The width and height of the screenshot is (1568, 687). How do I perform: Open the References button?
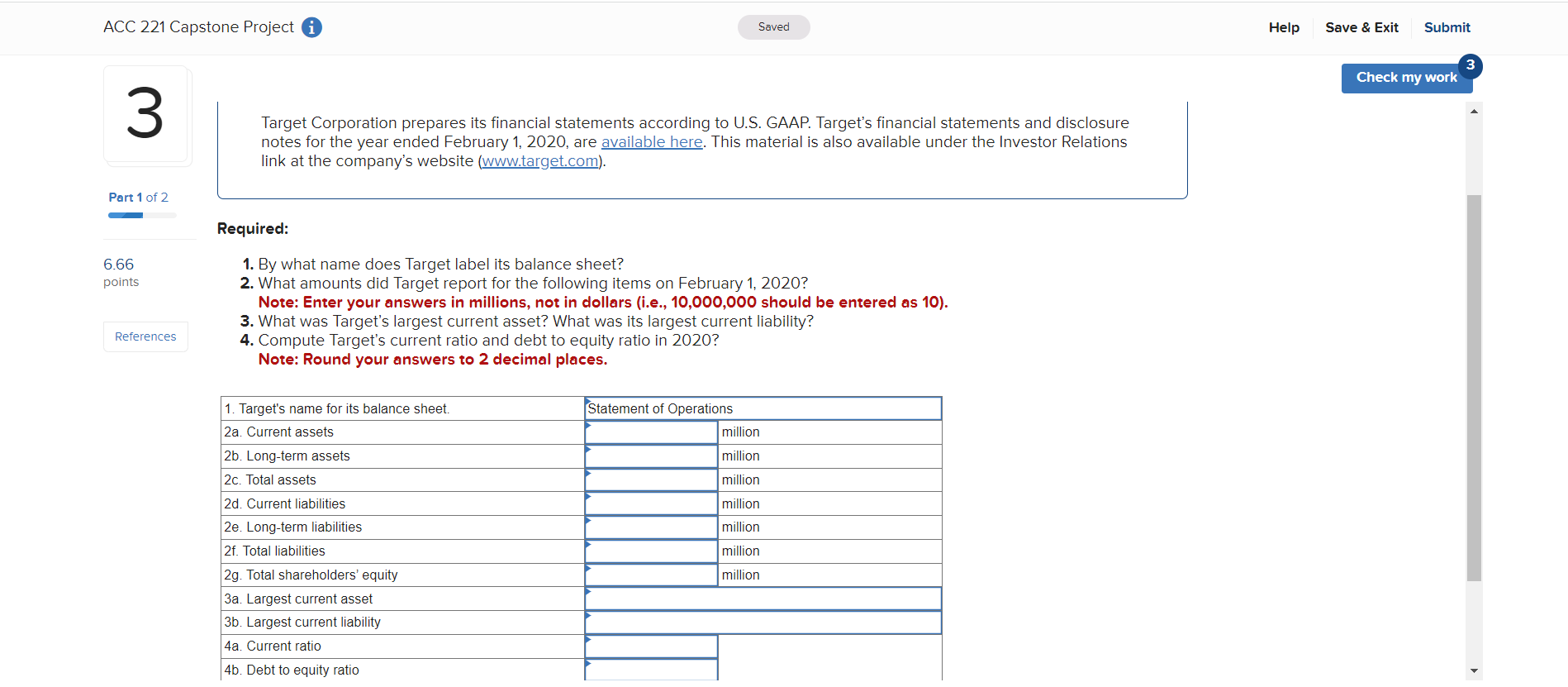pos(145,336)
